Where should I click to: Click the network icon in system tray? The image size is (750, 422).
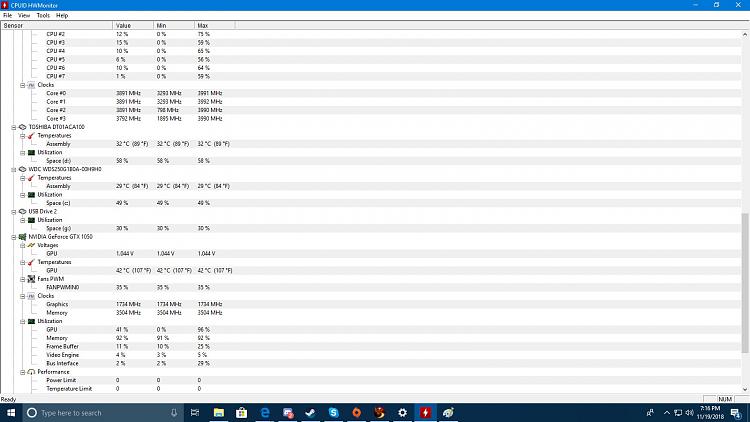tap(678, 412)
